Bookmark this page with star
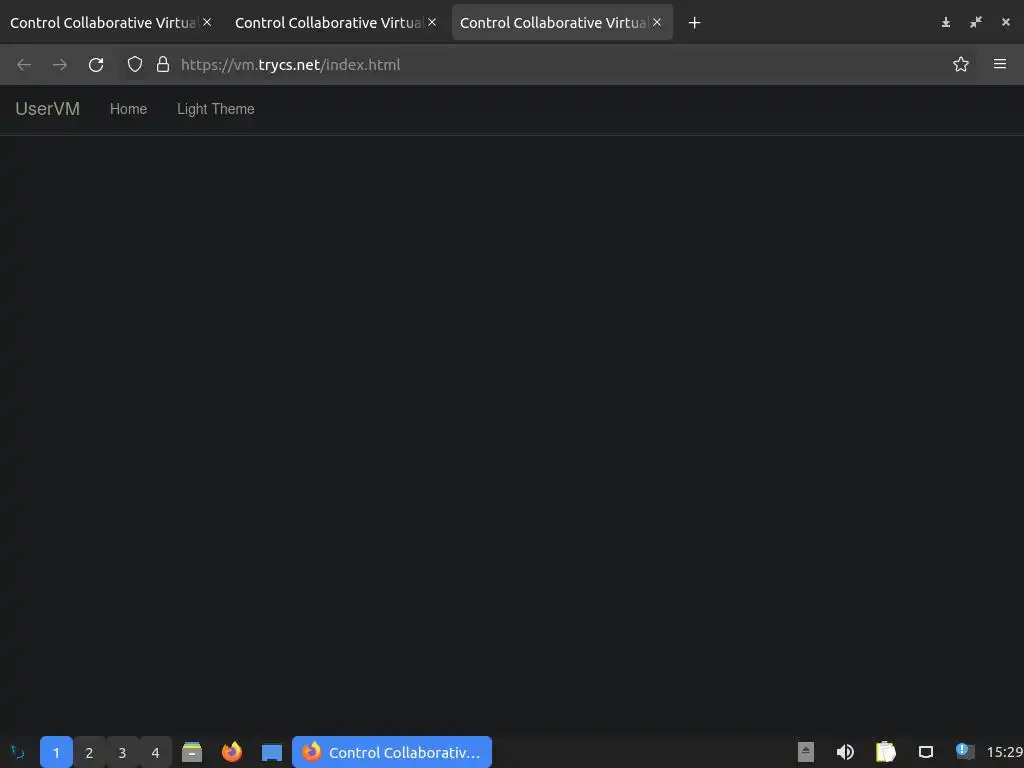Screen dimensions: 1024x768 tap(961, 64)
